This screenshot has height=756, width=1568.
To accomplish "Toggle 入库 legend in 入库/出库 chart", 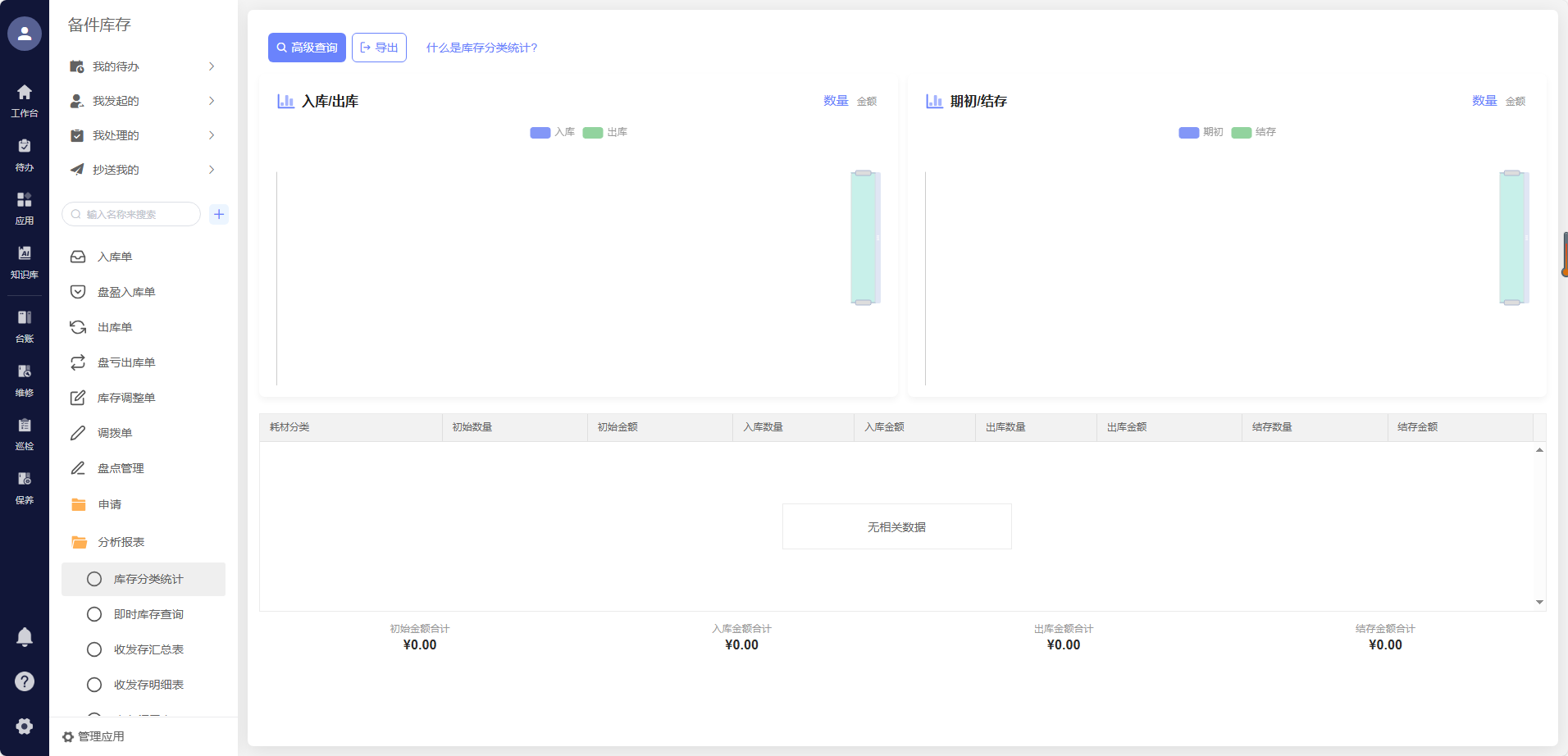I will [552, 132].
